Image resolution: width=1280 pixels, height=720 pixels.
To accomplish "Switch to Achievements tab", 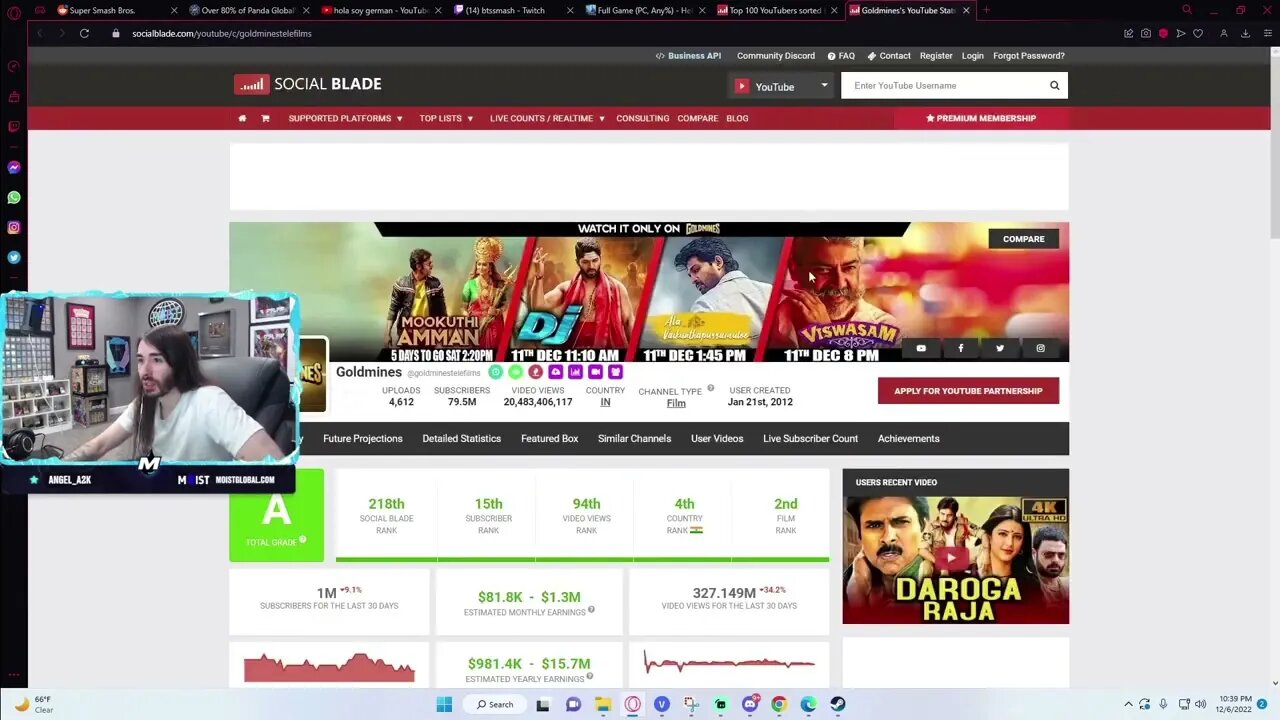I will click(x=908, y=438).
